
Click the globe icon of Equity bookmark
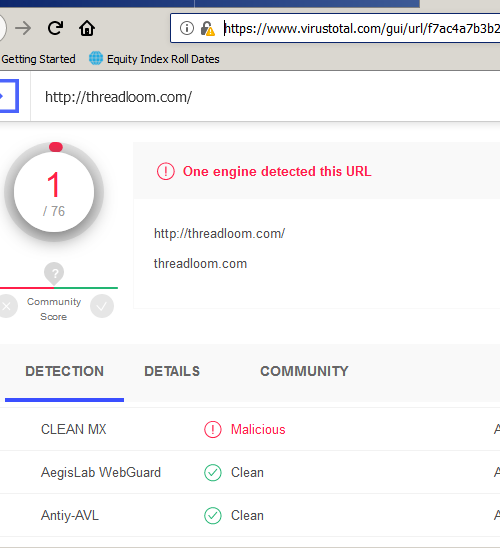point(96,58)
